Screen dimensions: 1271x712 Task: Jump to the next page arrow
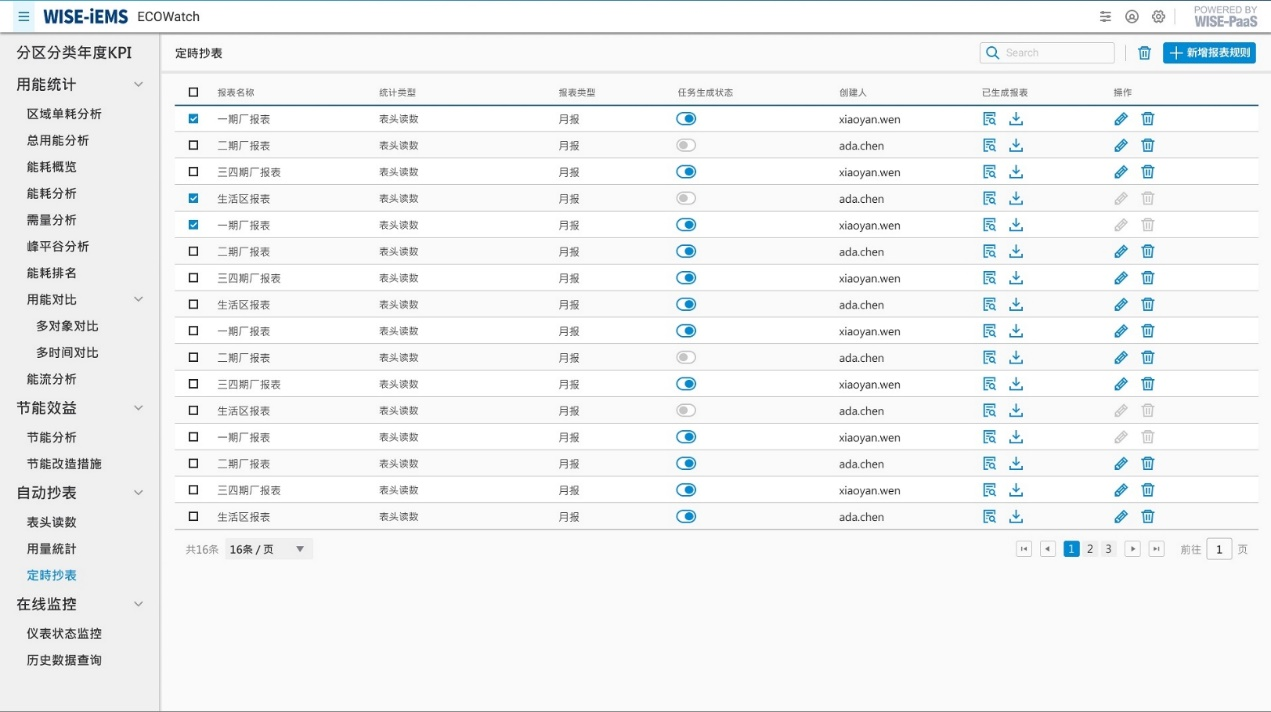coord(1133,549)
